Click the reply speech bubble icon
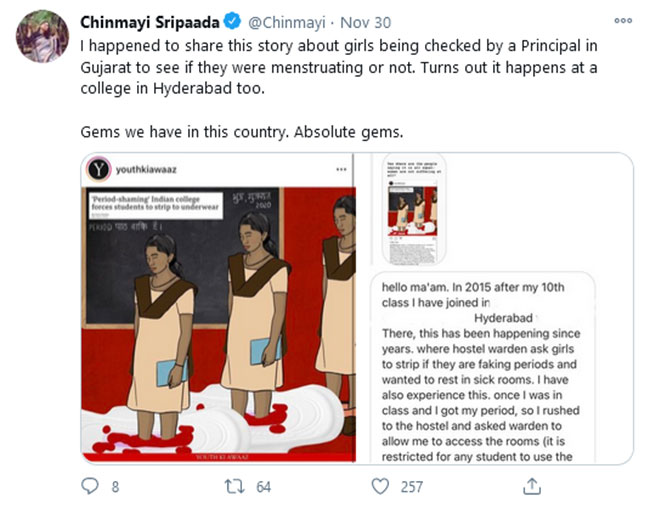Viewport: 650px width, 508px height. (91, 487)
